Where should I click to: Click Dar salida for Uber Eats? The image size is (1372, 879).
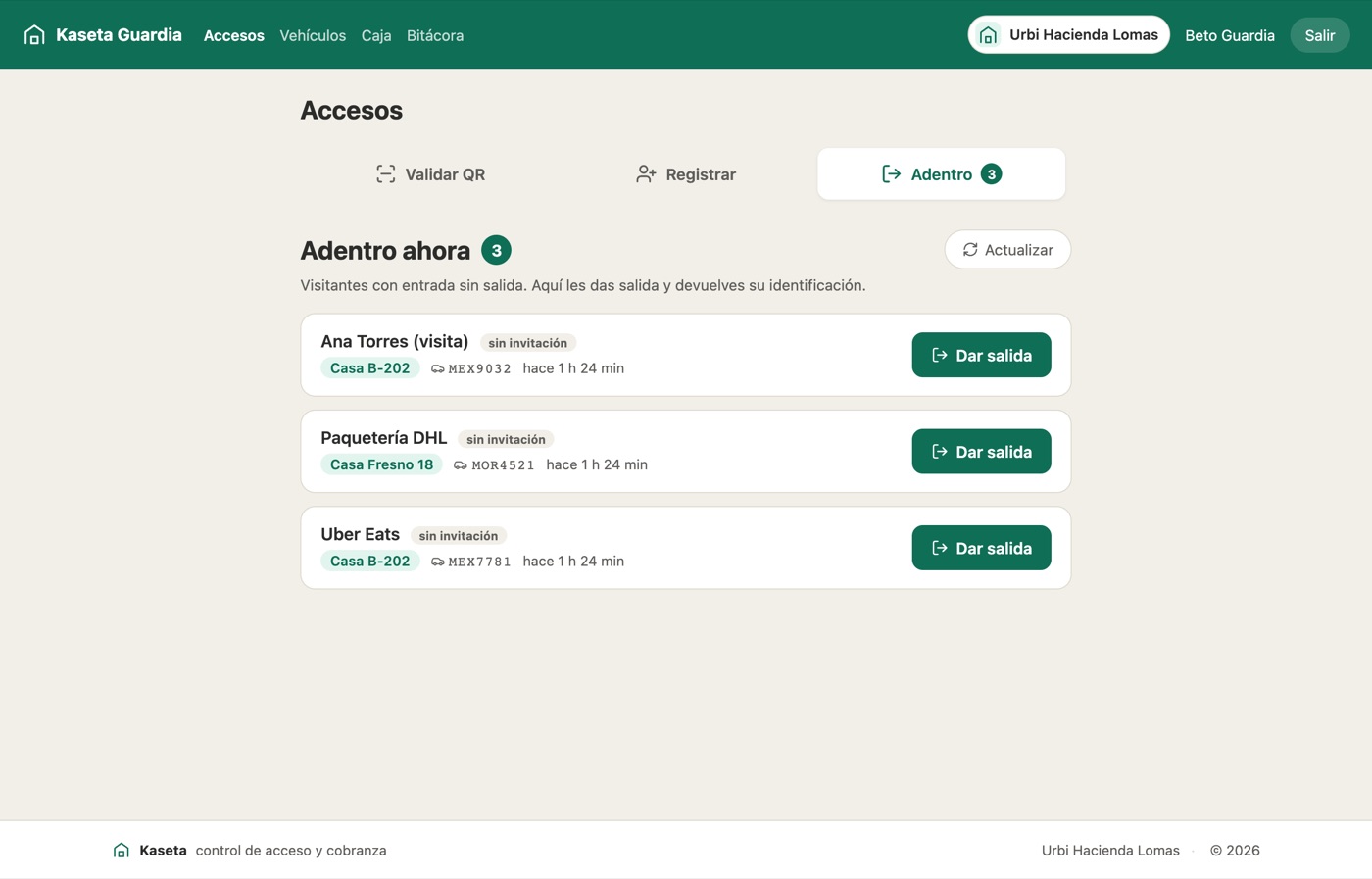coord(981,548)
